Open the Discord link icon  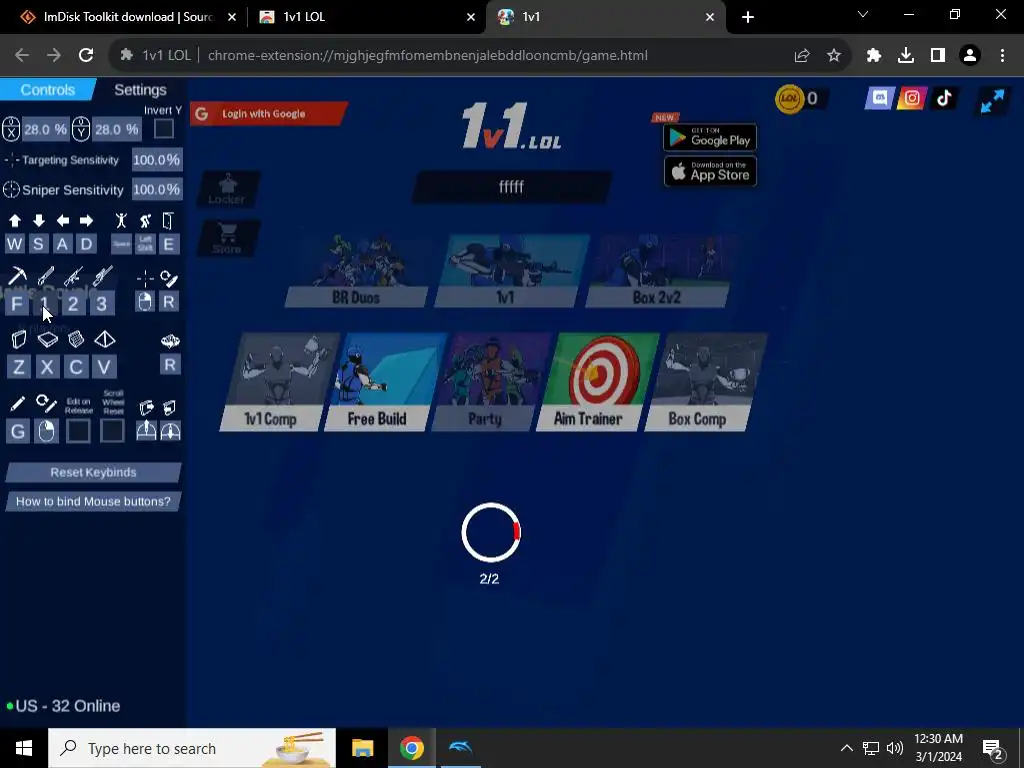[x=880, y=98]
